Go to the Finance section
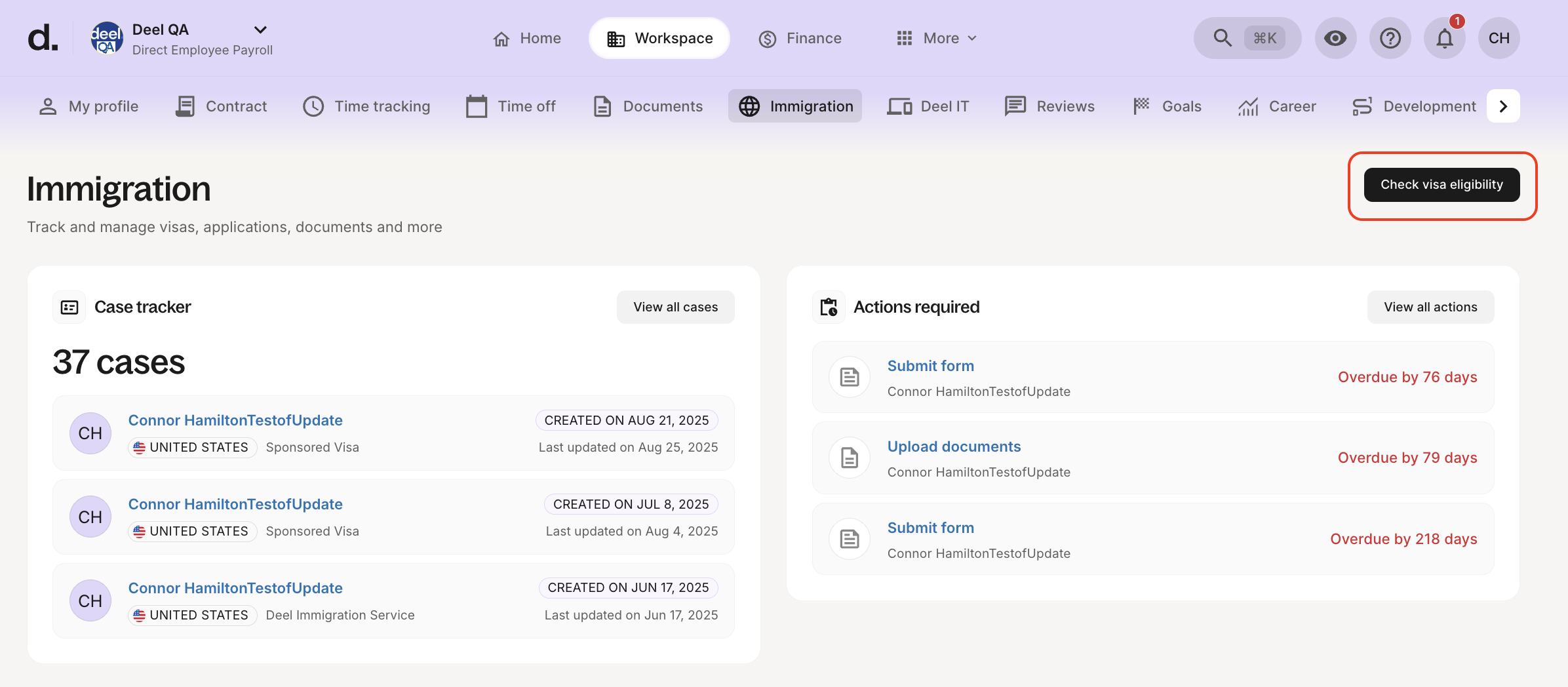The image size is (1568, 687). click(800, 38)
